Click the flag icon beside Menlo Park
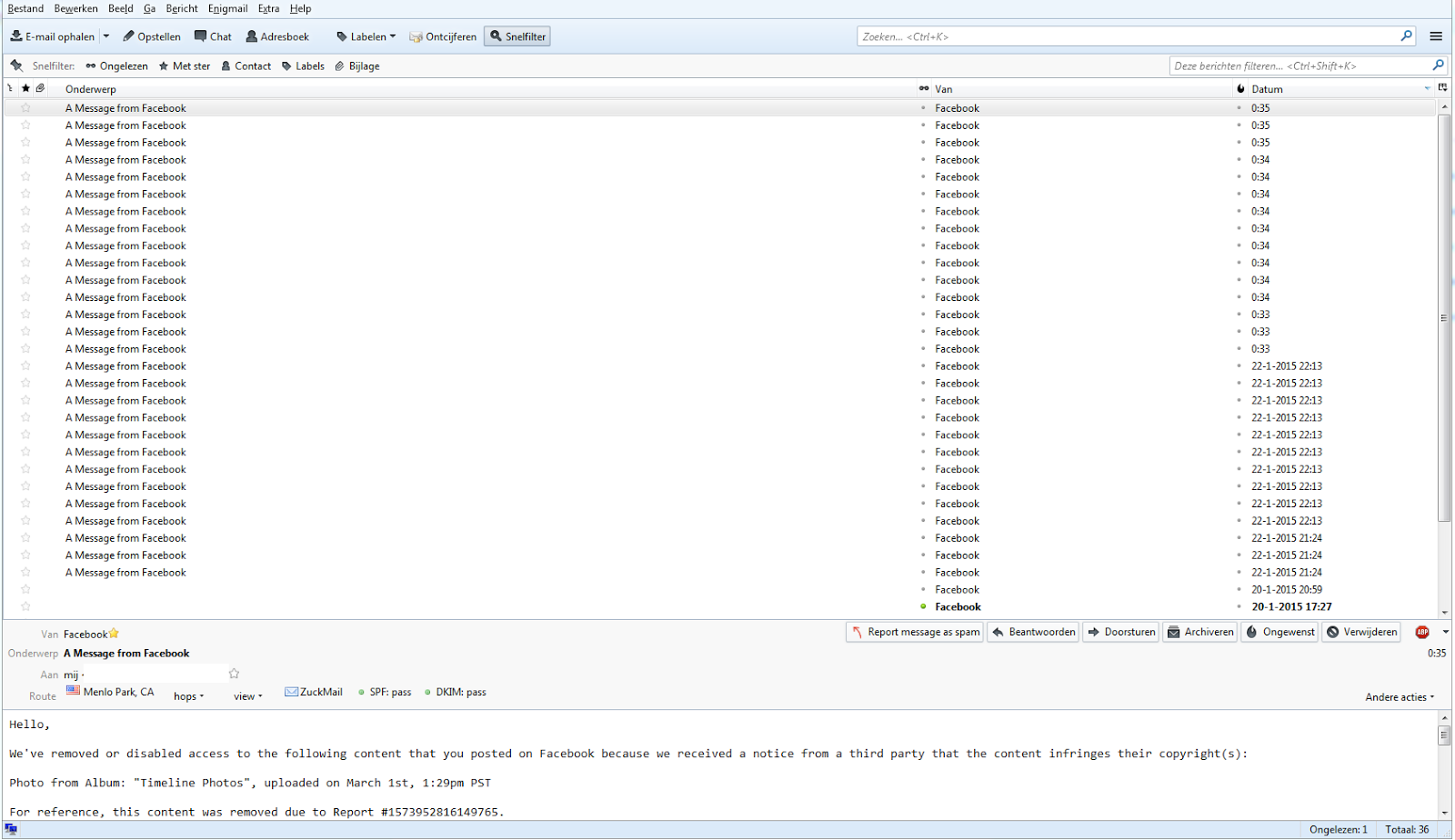This screenshot has height=840, width=1455. pyautogui.click(x=73, y=691)
